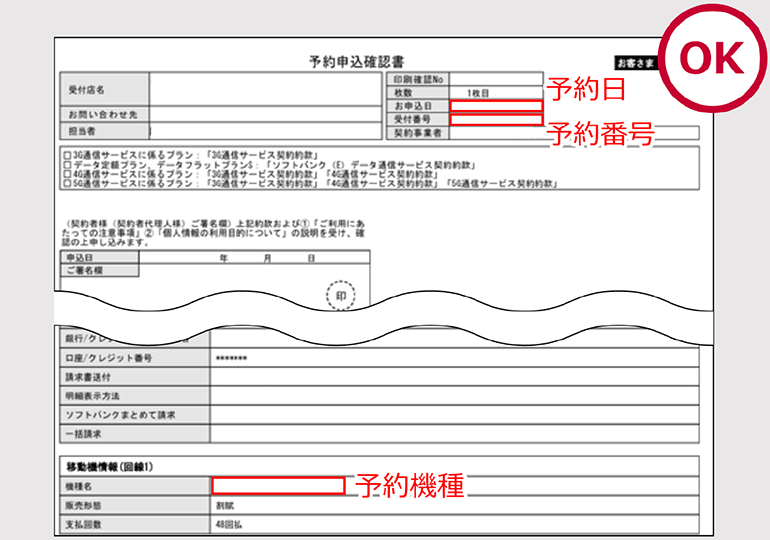Click the お客さま black badge
The width and height of the screenshot is (770, 540).
(x=636, y=63)
